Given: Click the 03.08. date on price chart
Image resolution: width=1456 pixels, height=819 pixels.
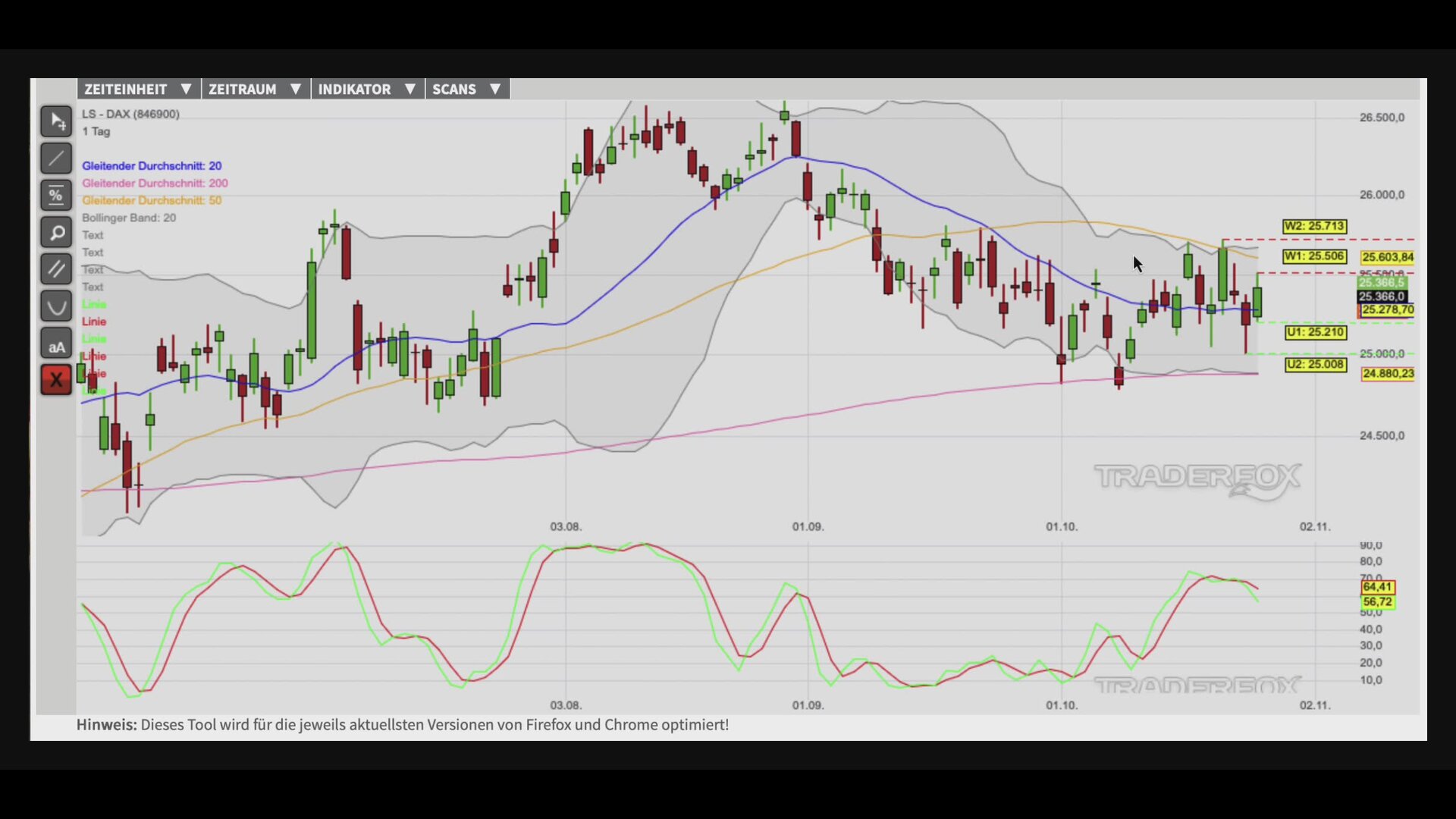Looking at the screenshot, I should tap(566, 526).
